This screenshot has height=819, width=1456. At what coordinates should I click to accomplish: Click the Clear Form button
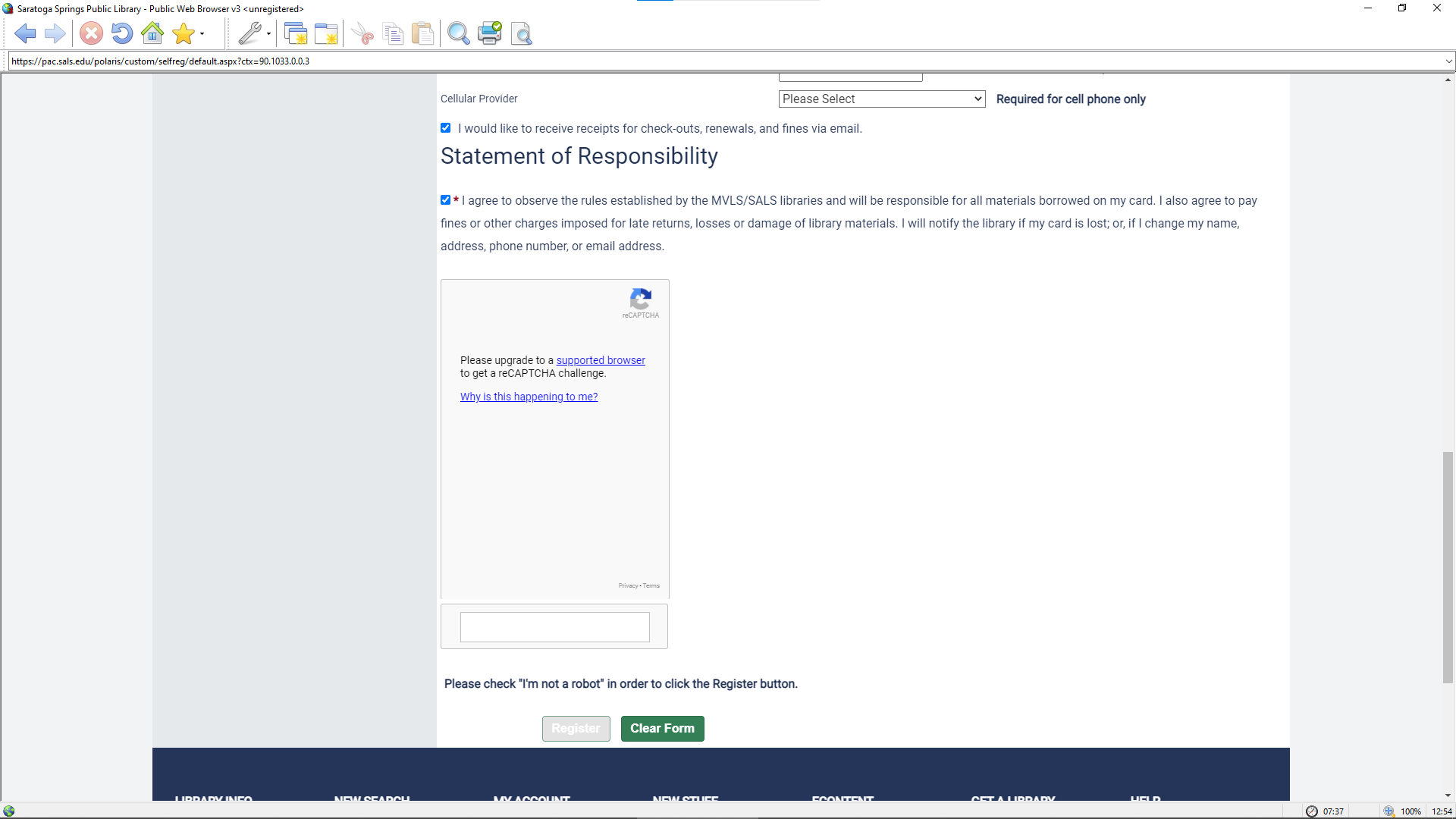pos(662,729)
